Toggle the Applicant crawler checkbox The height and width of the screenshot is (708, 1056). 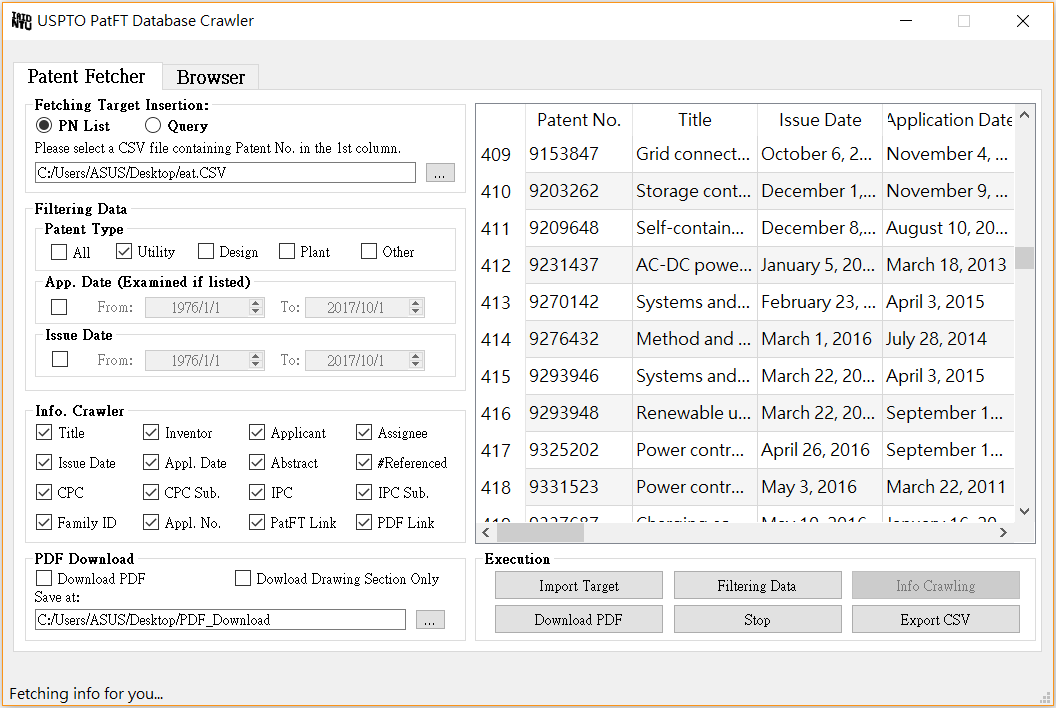(257, 432)
